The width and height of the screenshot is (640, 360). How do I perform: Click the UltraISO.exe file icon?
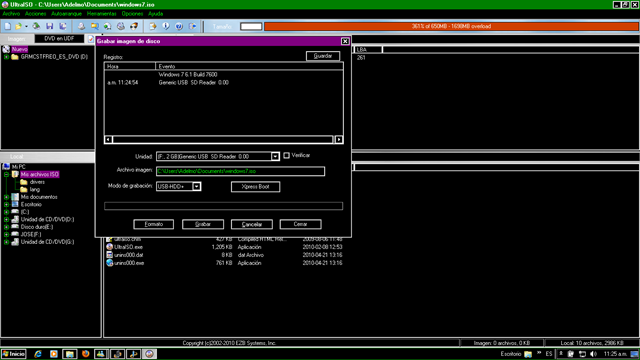(x=109, y=247)
